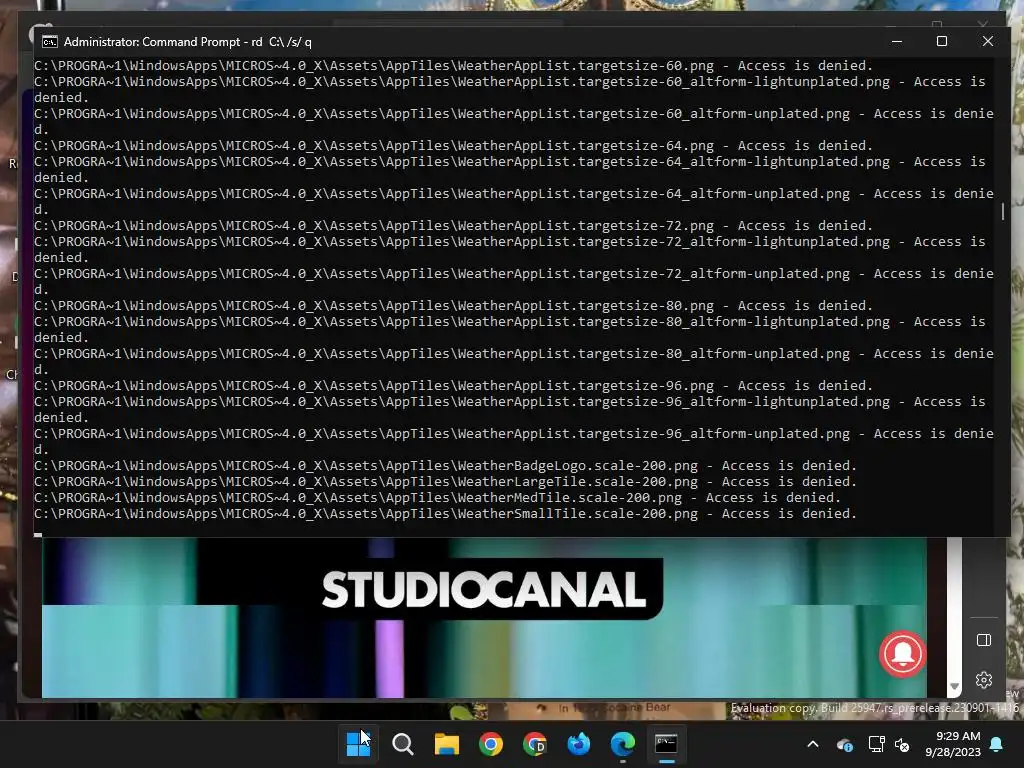
Task: Minimize the Command Prompt window
Action: tap(897, 41)
